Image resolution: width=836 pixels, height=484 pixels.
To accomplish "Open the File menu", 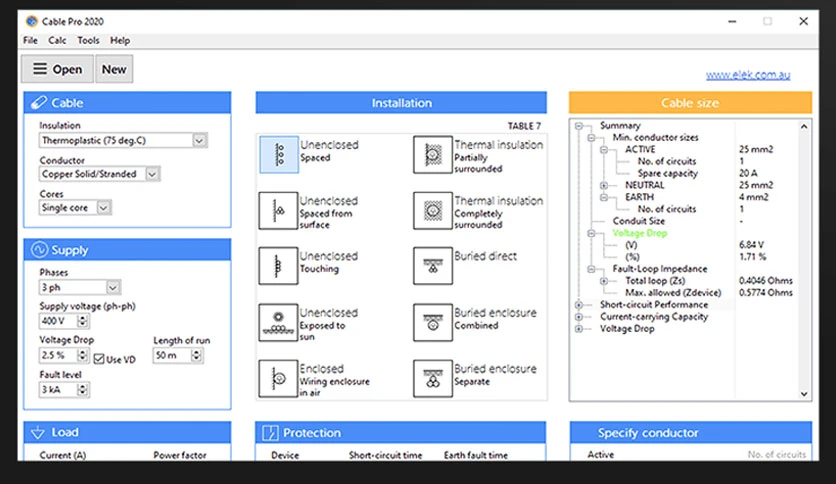I will pos(30,41).
